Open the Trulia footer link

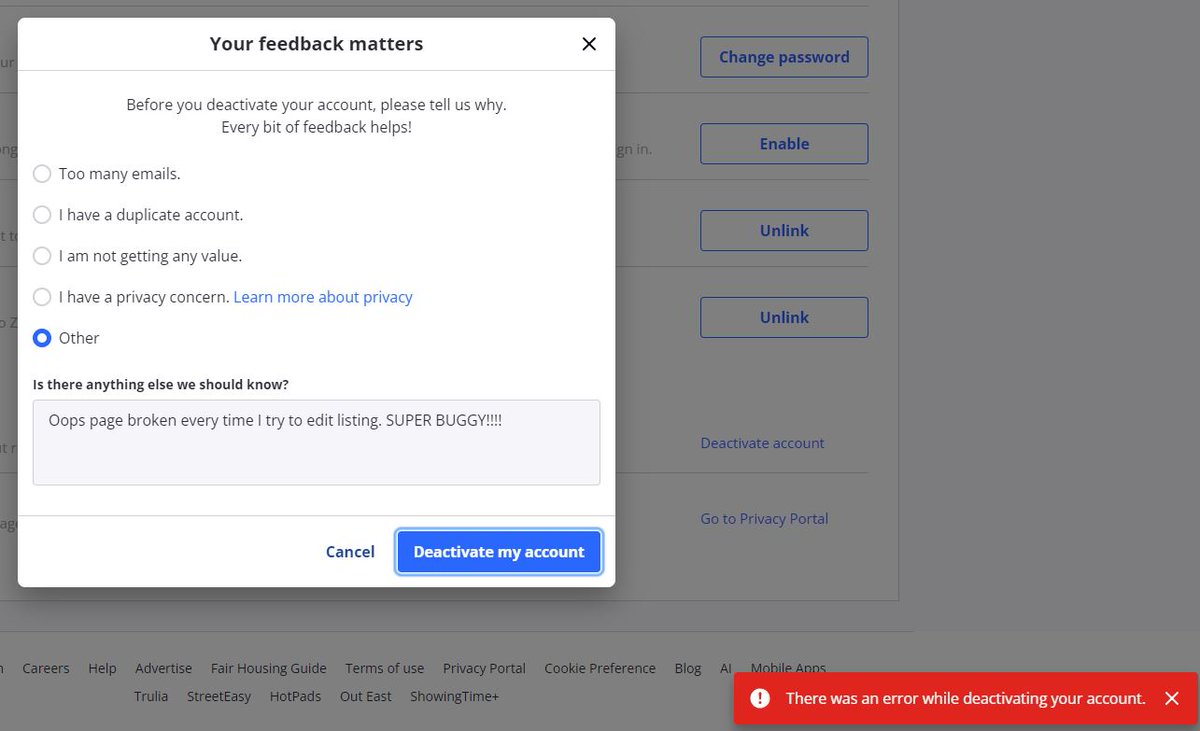[151, 696]
